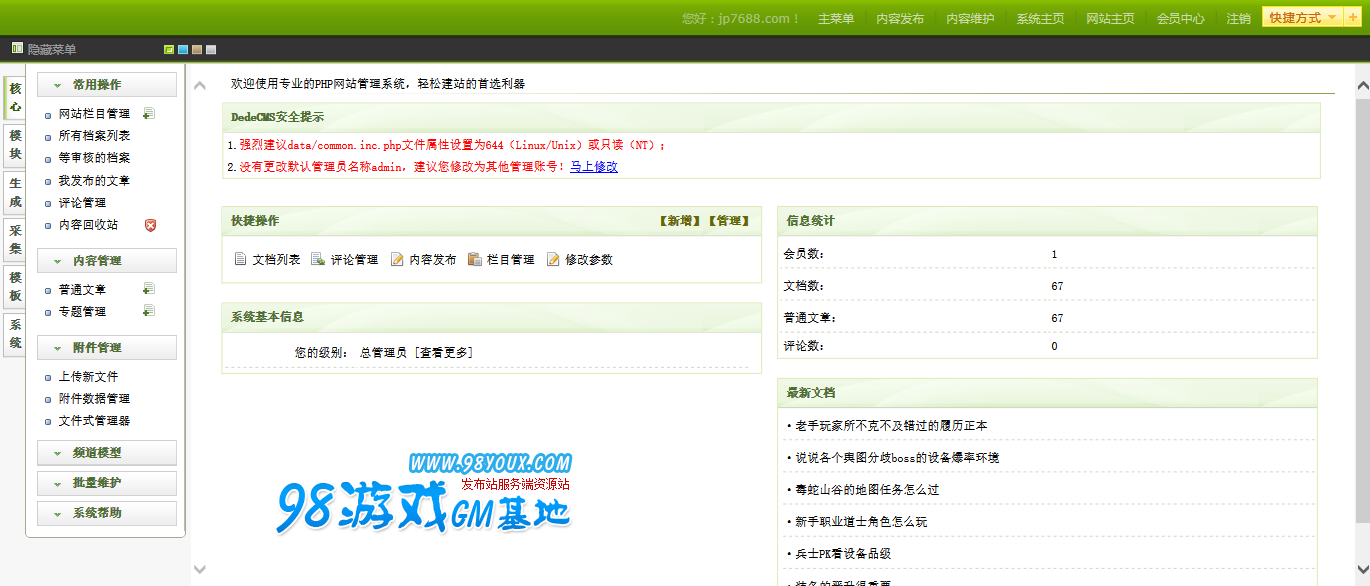The height and width of the screenshot is (586, 1370).
Task: Open 评论管理 in sidebar menu
Action: pyautogui.click(x=82, y=203)
